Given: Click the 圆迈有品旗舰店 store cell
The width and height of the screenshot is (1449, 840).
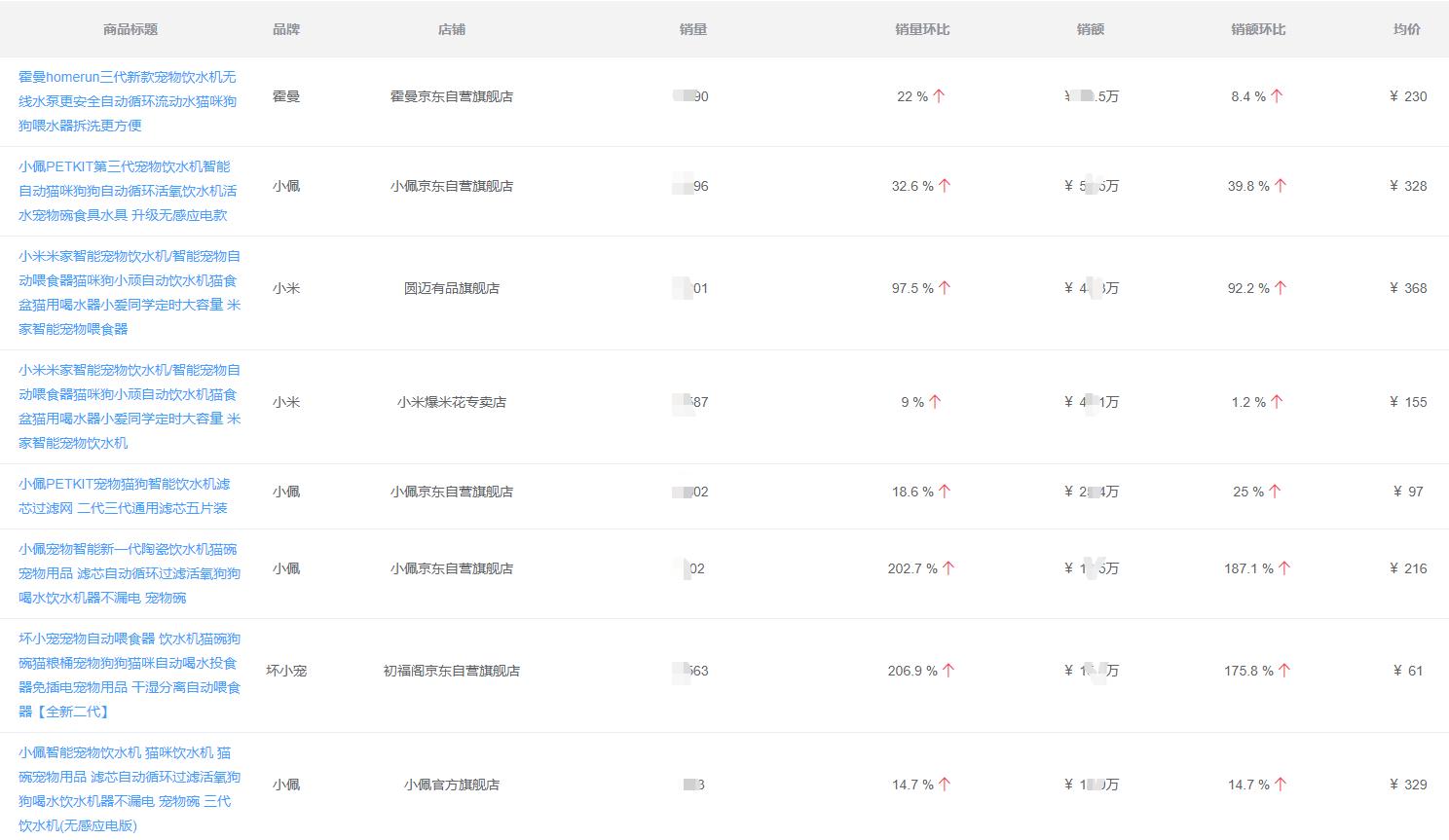Looking at the screenshot, I should [452, 288].
